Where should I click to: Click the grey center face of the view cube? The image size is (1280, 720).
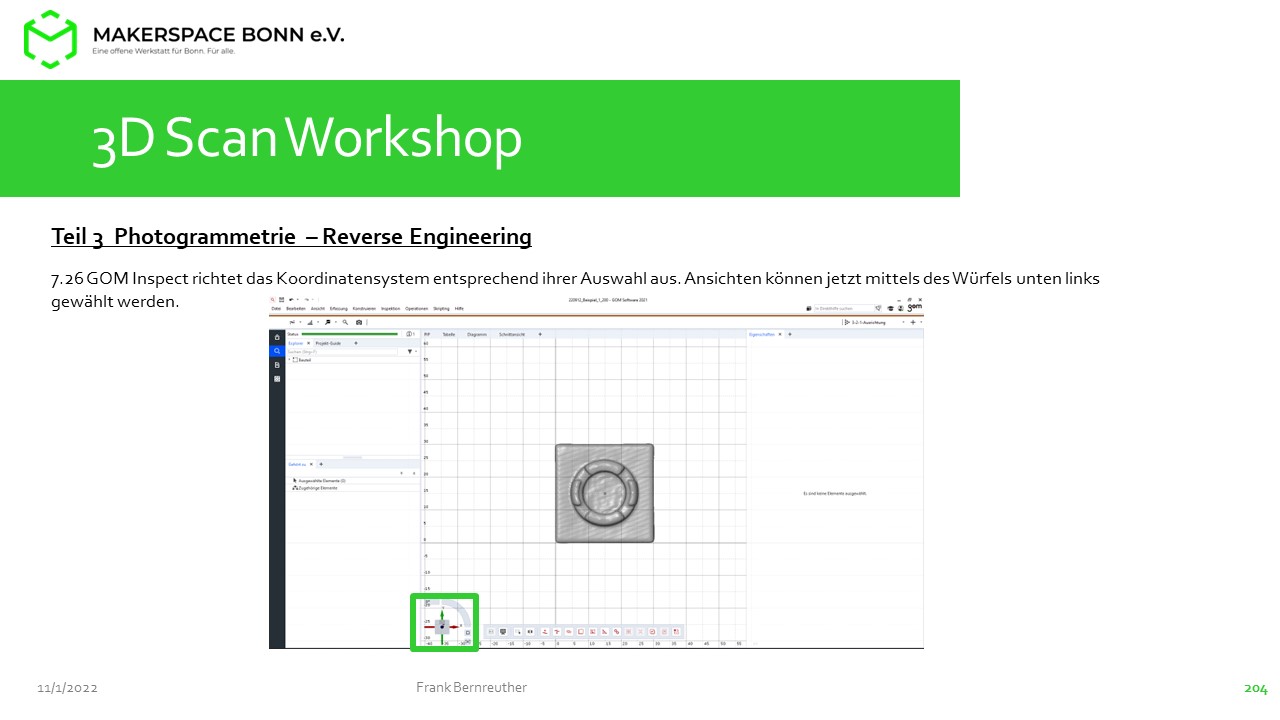(442, 627)
